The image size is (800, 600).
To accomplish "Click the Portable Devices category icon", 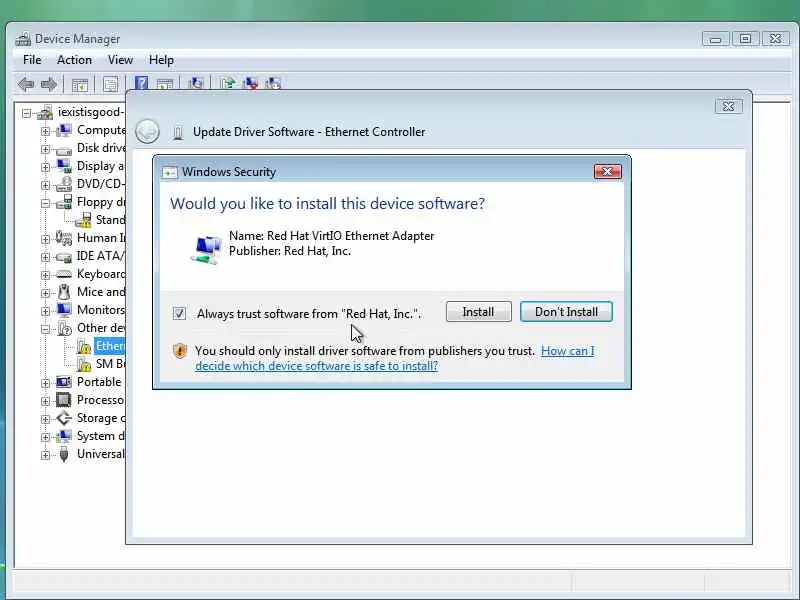I will [x=64, y=382].
